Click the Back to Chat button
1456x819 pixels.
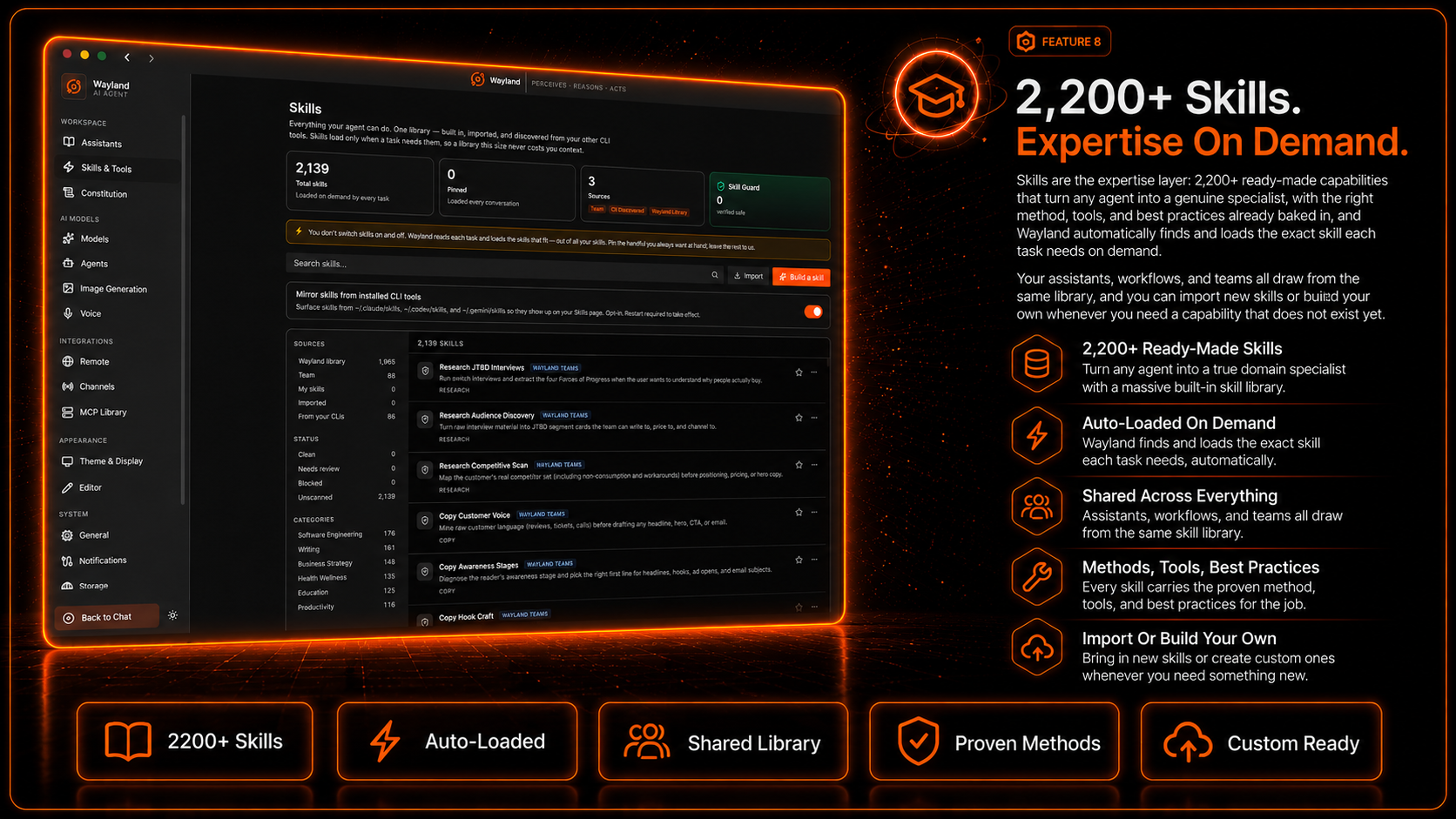(x=106, y=617)
